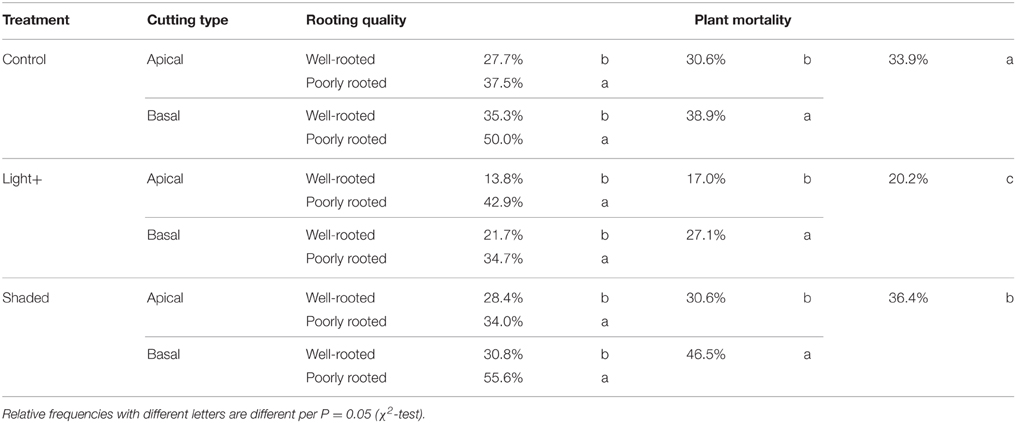Click the Rooting quality column header

(x=356, y=20)
